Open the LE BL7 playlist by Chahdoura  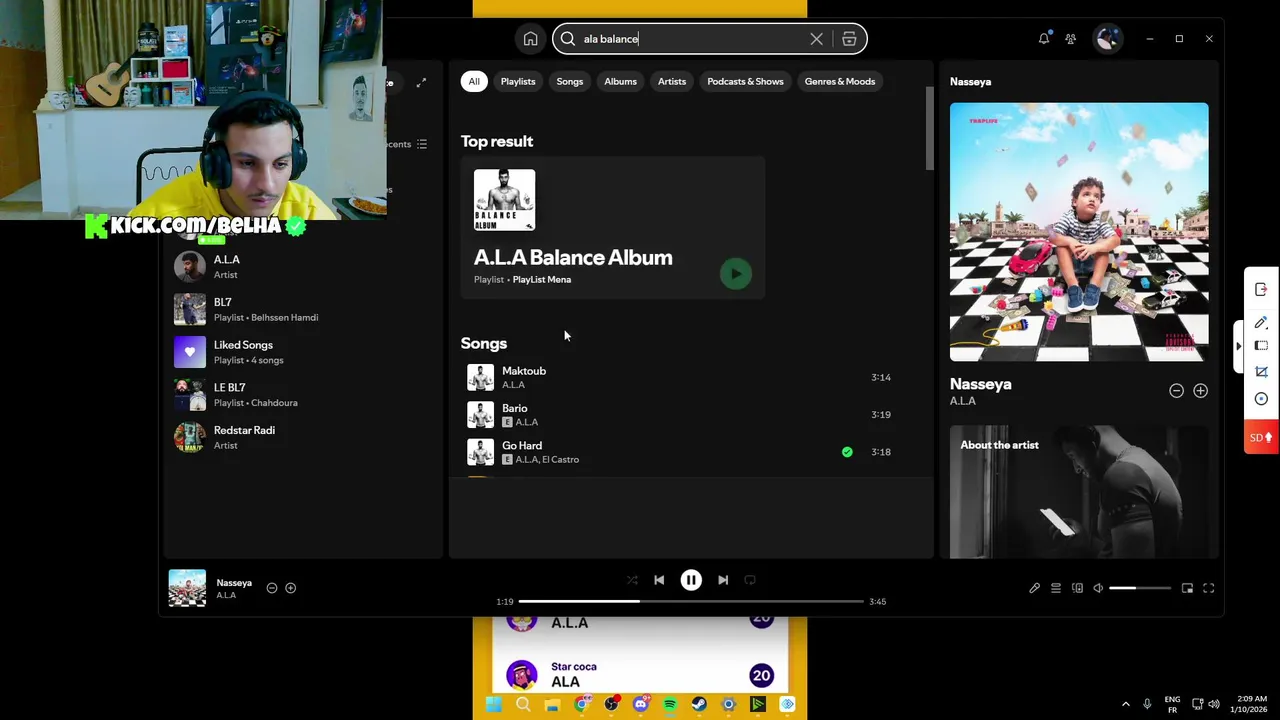click(x=303, y=394)
